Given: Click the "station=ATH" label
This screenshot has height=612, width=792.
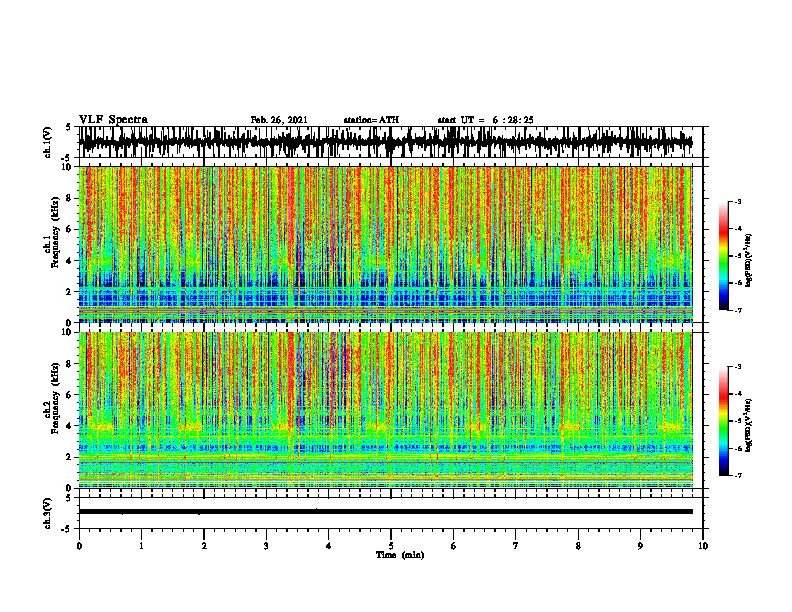Looking at the screenshot, I should (x=371, y=120).
